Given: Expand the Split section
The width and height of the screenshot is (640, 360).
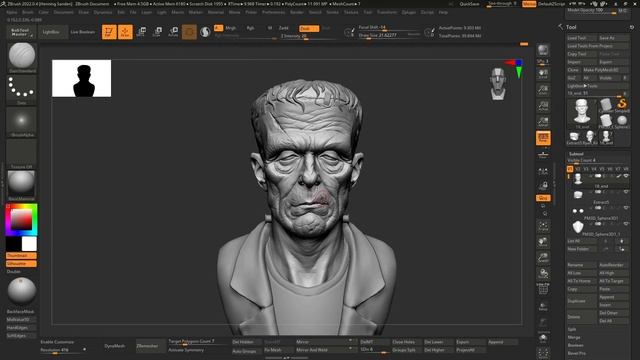Looking at the screenshot, I should pyautogui.click(x=572, y=329).
